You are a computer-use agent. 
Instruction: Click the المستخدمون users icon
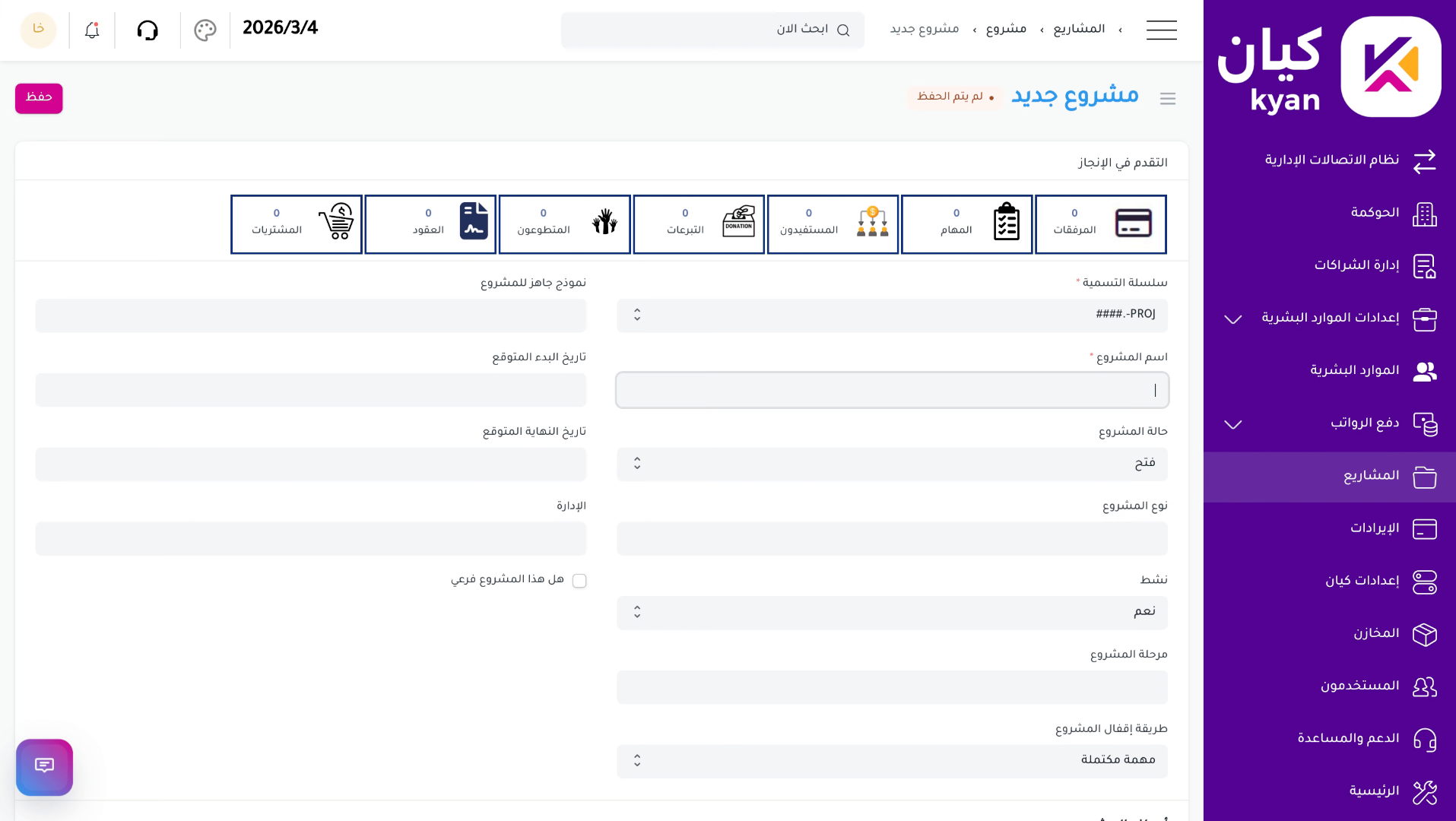(1426, 687)
